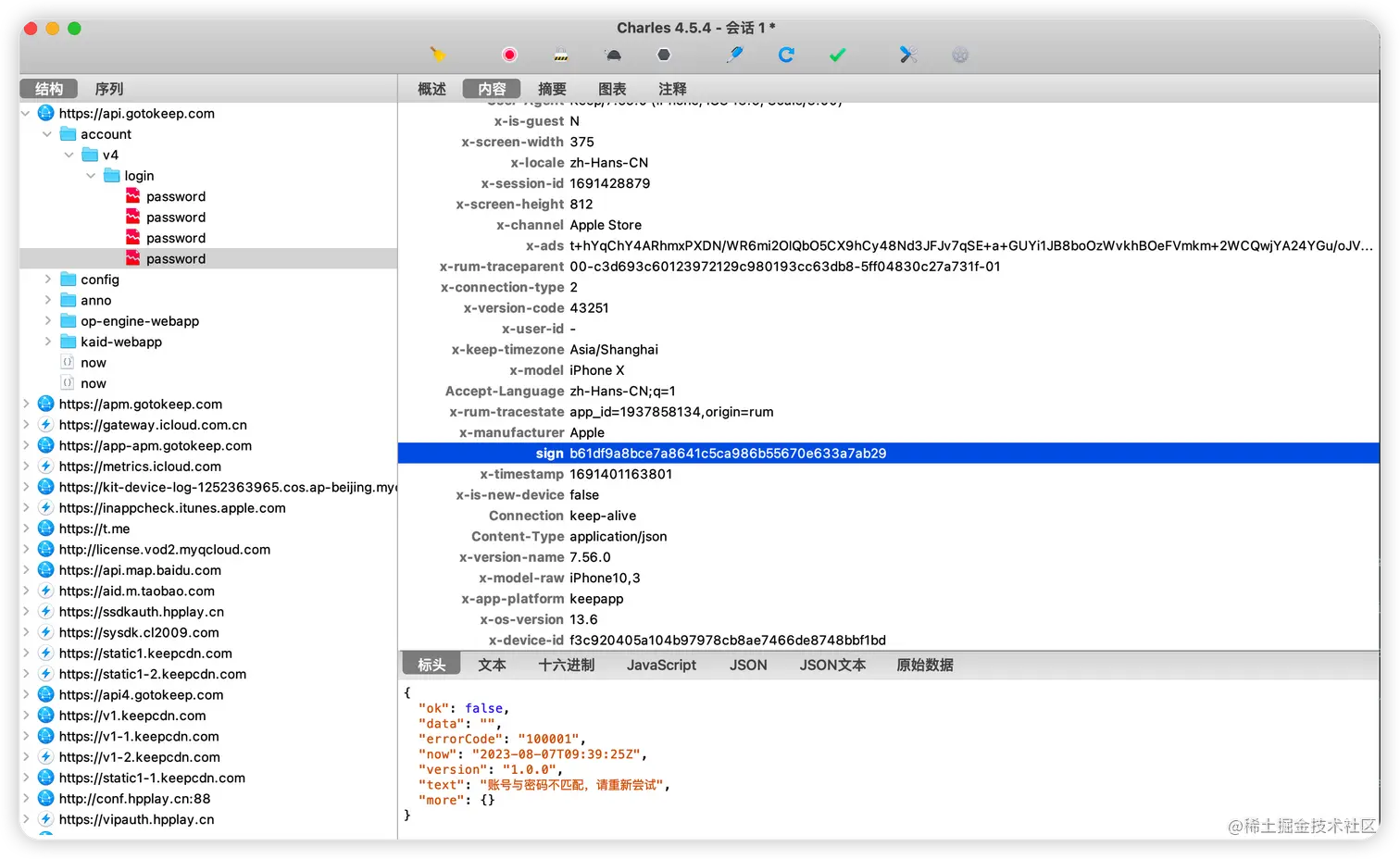The width and height of the screenshot is (1400, 859).
Task: Select the first password request under login
Action: [x=176, y=196]
